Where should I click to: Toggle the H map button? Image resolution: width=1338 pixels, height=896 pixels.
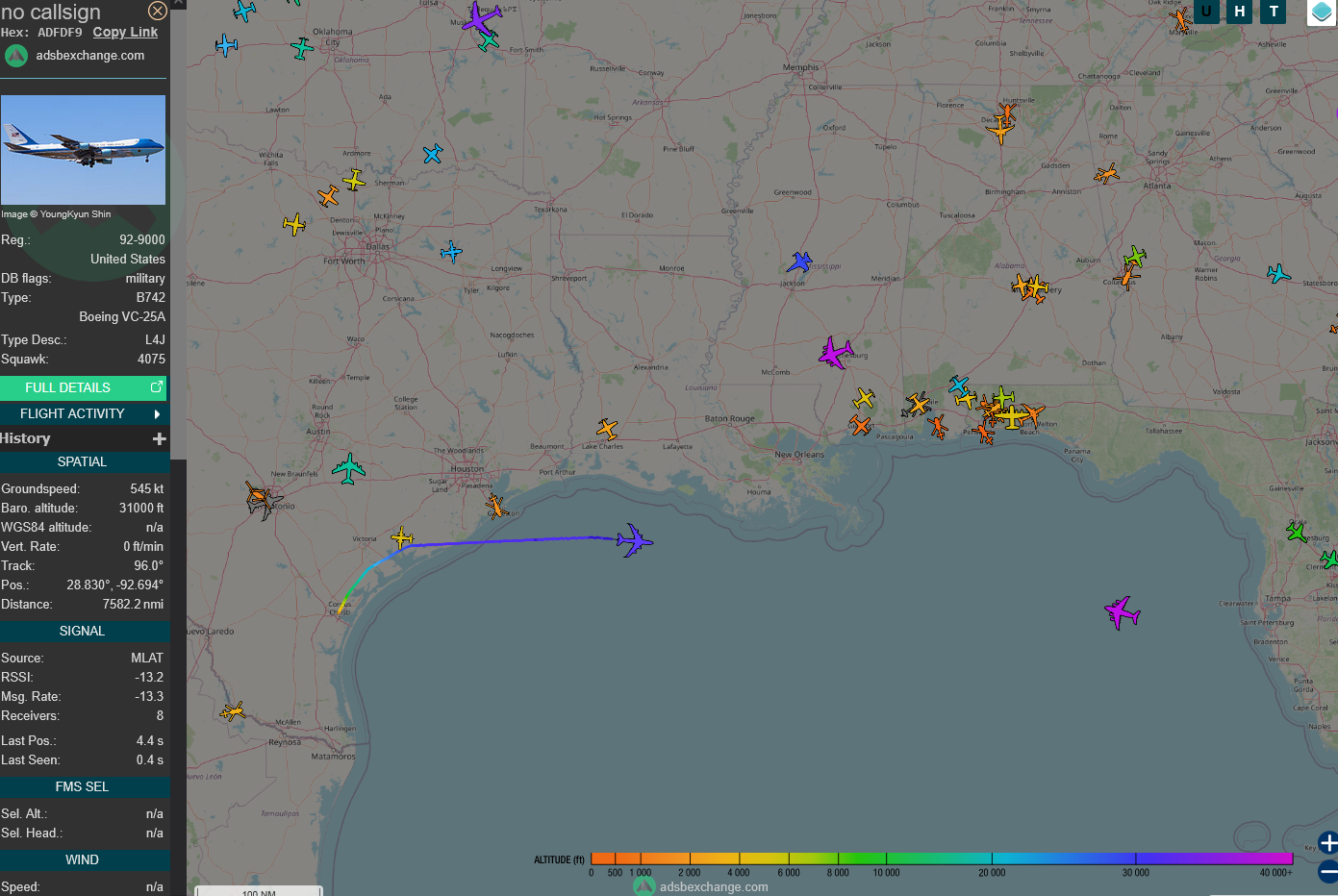(1240, 12)
